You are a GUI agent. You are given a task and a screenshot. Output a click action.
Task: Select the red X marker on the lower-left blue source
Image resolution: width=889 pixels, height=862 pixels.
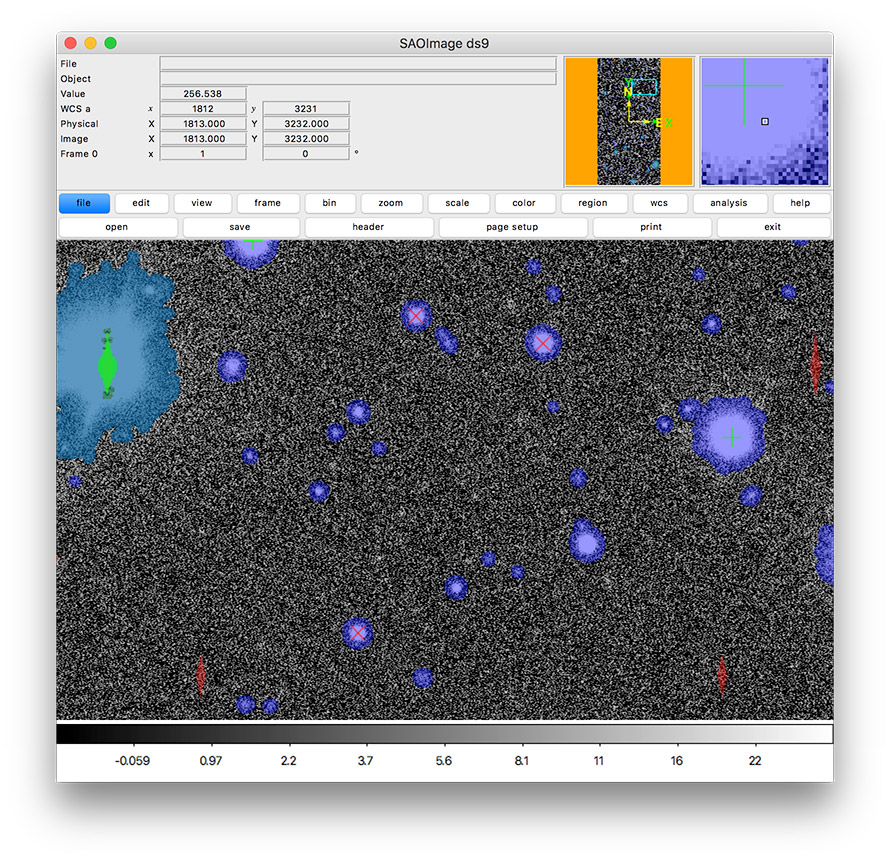(357, 633)
